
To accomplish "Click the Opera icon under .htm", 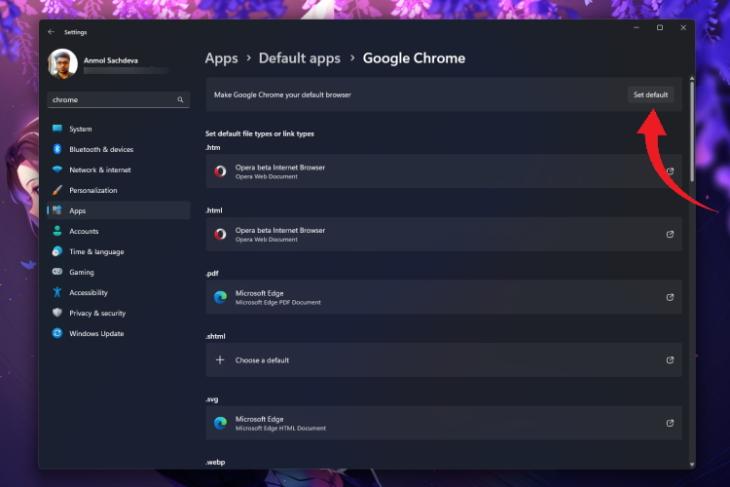I will coord(220,171).
